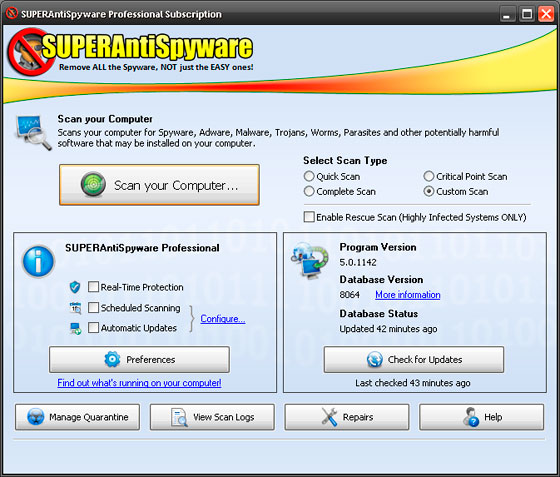The image size is (560, 477).
Task: Click database version number 8064
Action: tap(350, 295)
